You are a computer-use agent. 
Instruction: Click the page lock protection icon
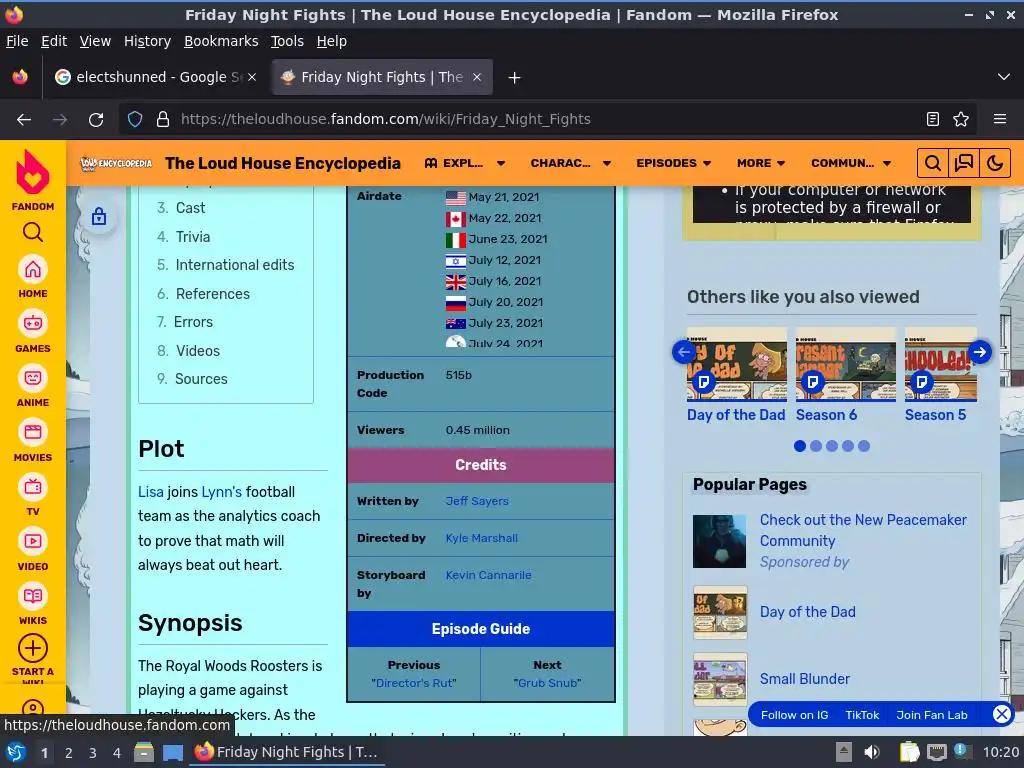[x=99, y=217]
